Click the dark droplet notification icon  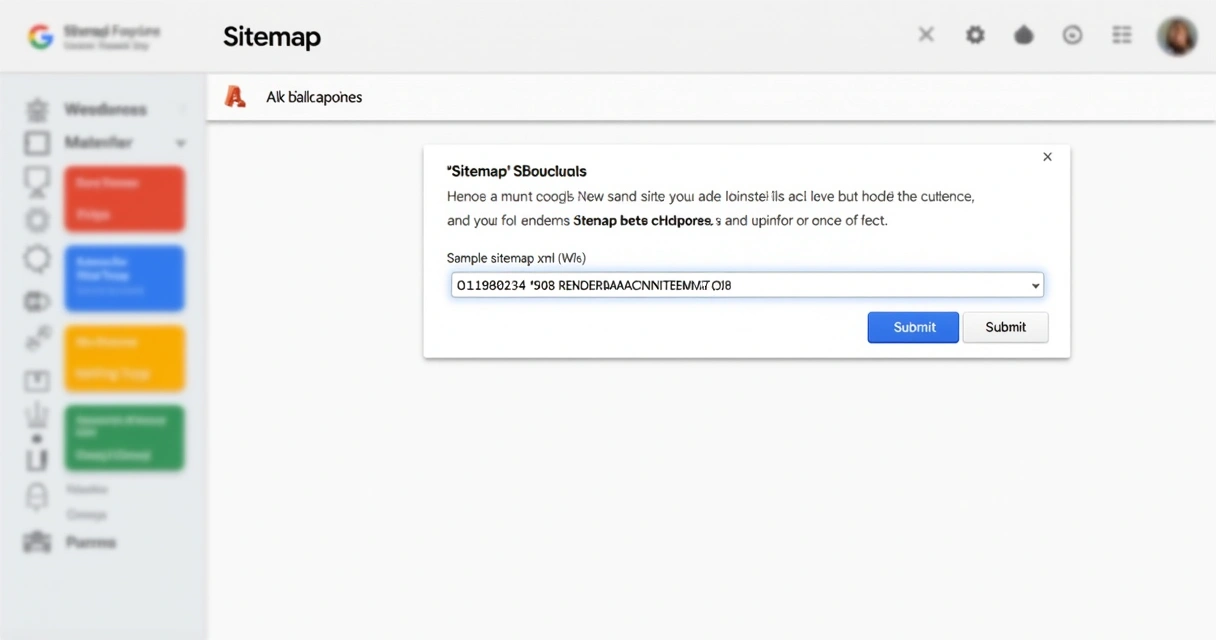pos(1023,34)
